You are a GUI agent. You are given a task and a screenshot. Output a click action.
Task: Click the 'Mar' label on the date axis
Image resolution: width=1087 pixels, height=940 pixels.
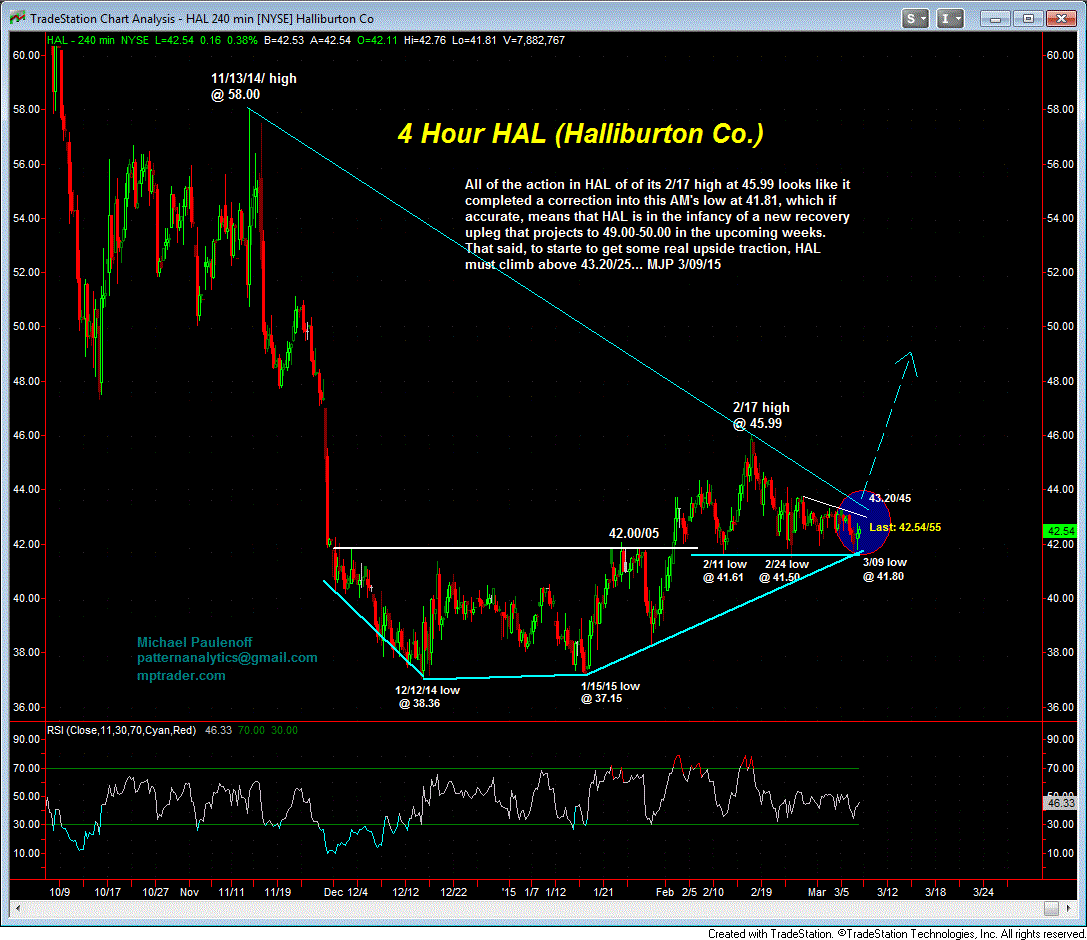point(817,892)
